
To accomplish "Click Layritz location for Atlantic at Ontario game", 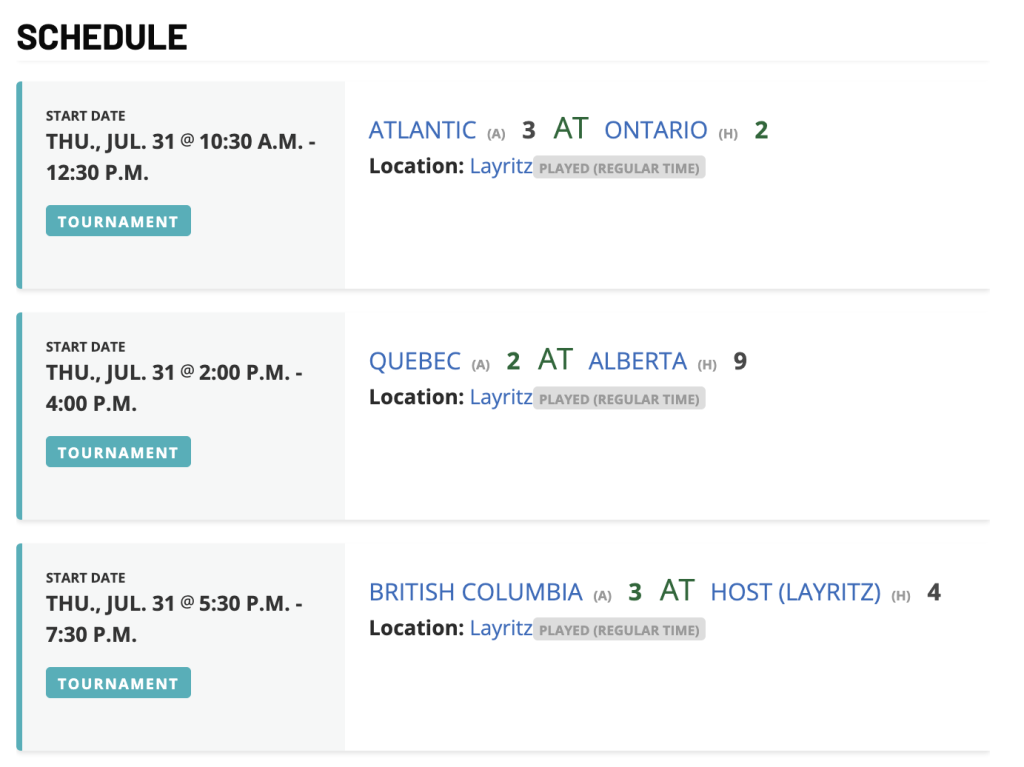I will tap(501, 166).
